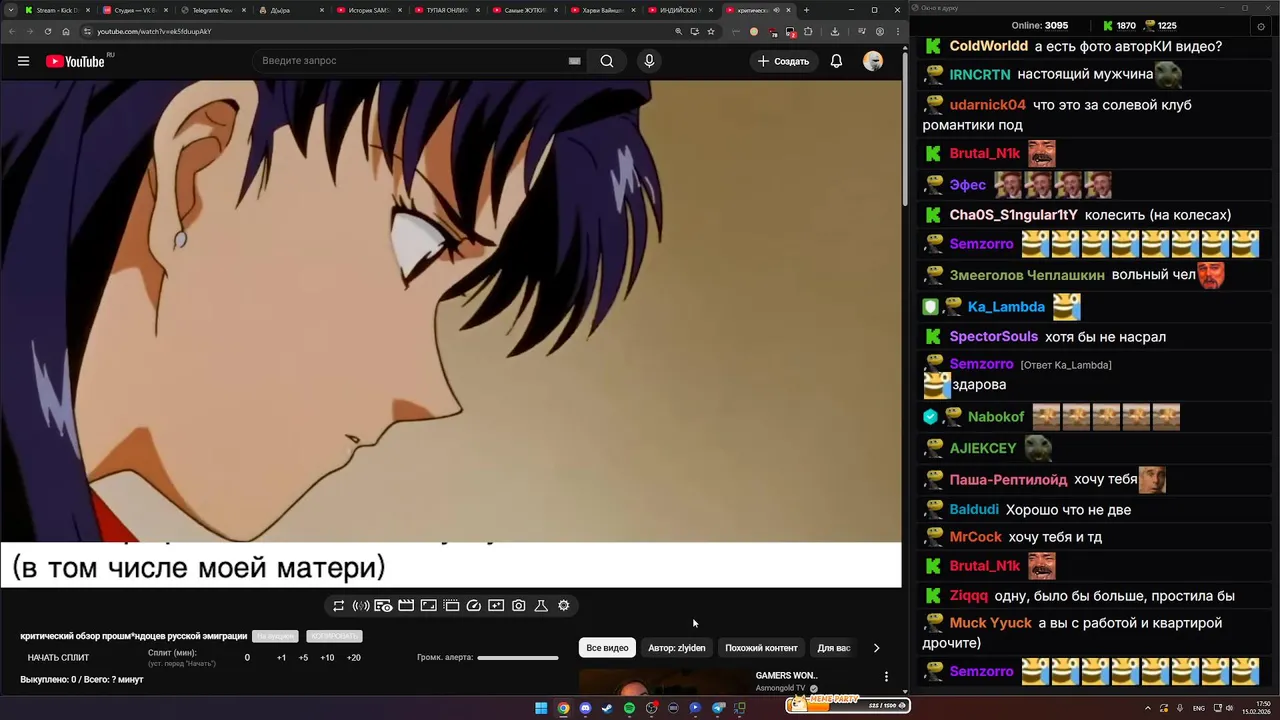Viewport: 1280px width, 720px height.
Task: Click username ColdWorldd in chat
Action: click(x=988, y=46)
